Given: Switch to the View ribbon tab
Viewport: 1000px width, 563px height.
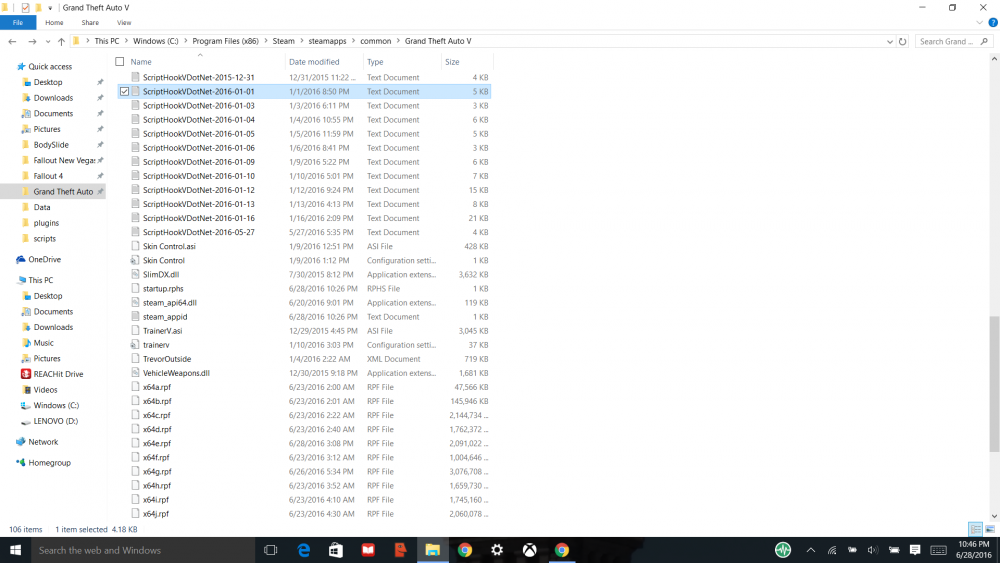Looking at the screenshot, I should point(124,22).
